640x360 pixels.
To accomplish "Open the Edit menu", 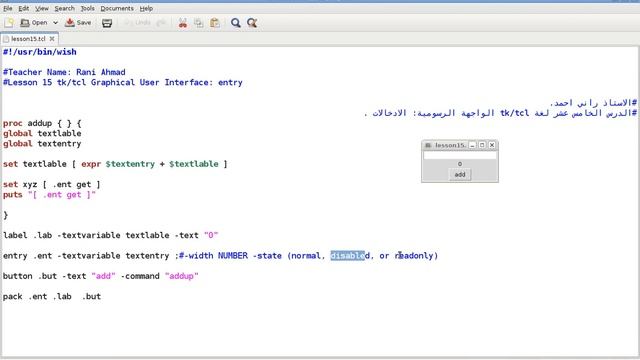I will click(24, 8).
